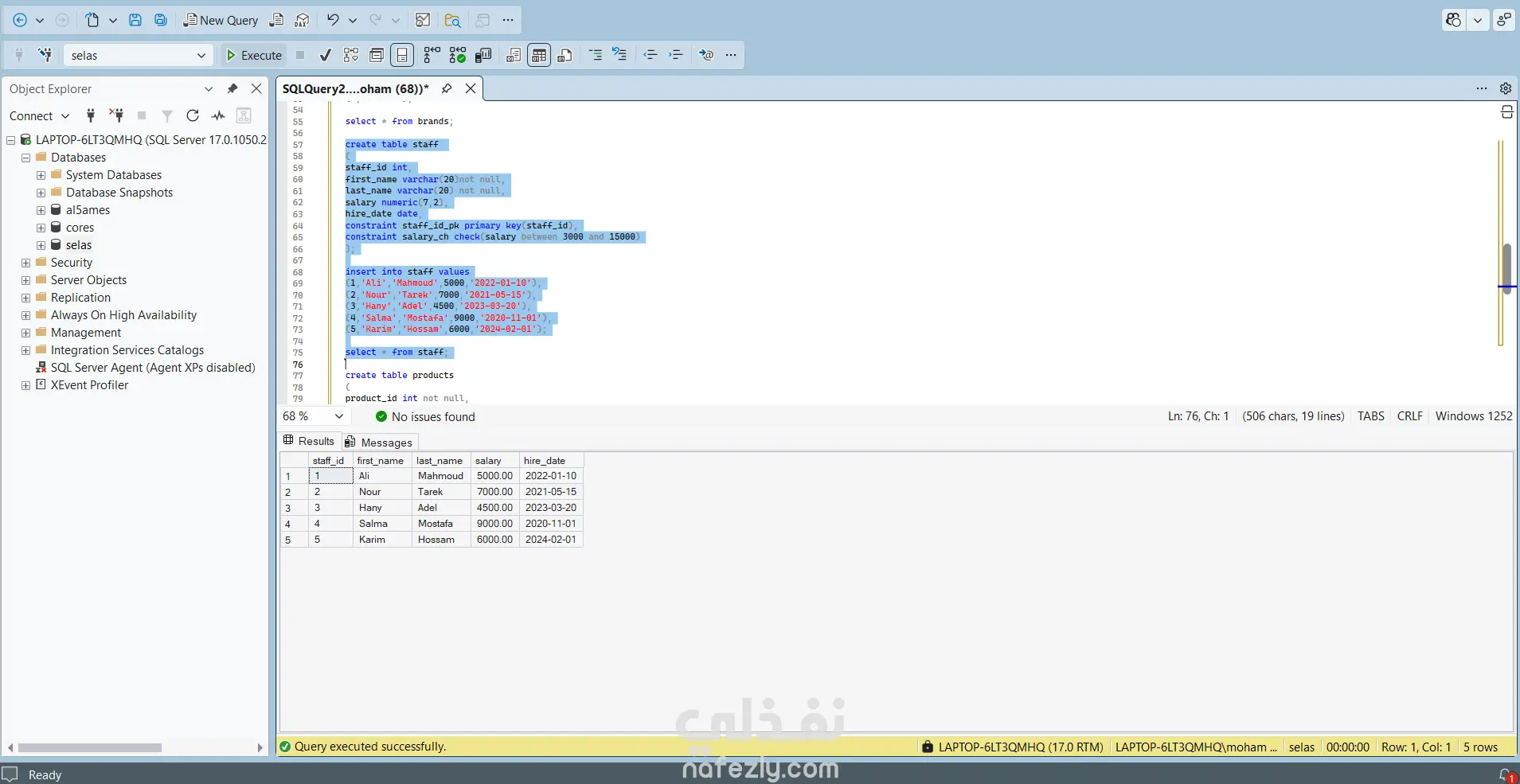Toggle the Object Explorer pin (auto hide)
1520x784 pixels.
[232, 88]
